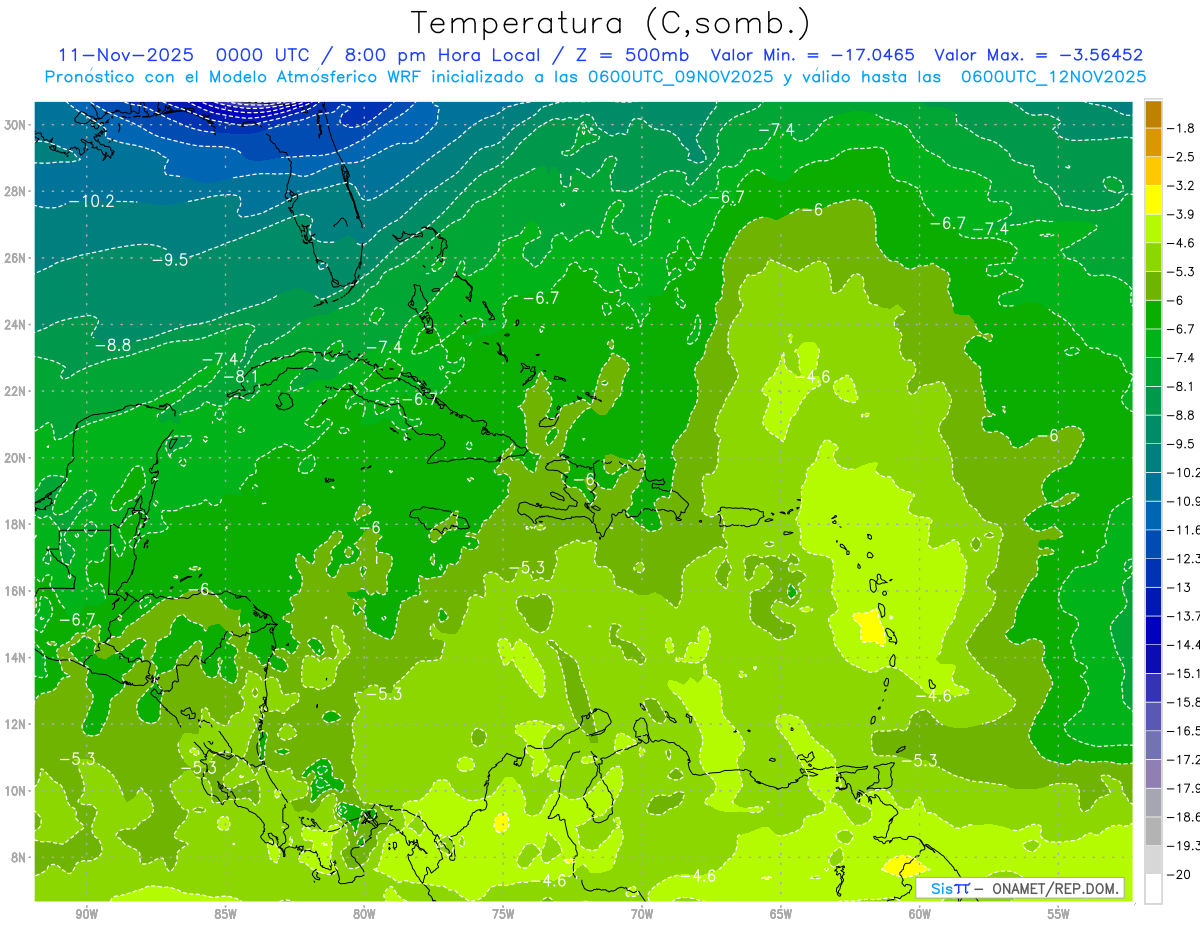The width and height of the screenshot is (1200, 927).
Task: Click the "80W" longitude axis label
Action: pyautogui.click(x=365, y=914)
